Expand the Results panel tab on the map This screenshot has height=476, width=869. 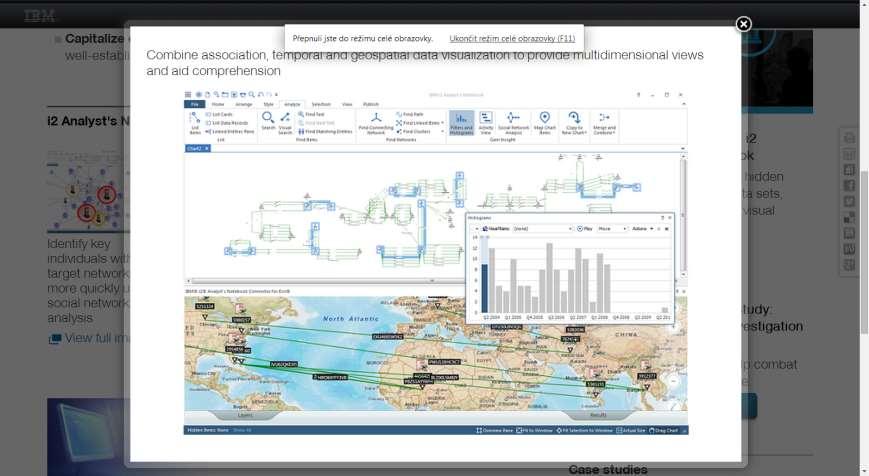(597, 415)
